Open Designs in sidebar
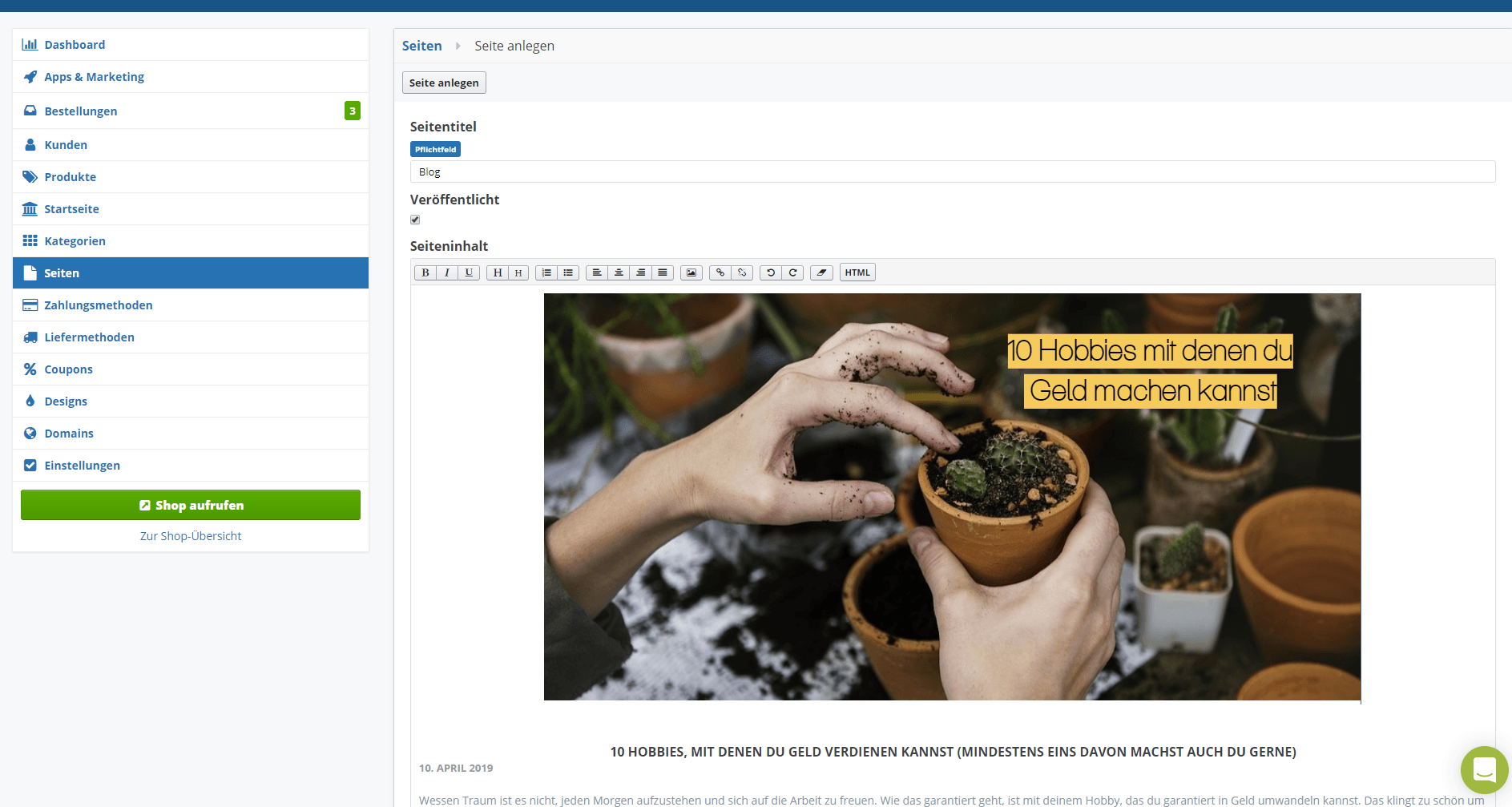 [x=191, y=401]
